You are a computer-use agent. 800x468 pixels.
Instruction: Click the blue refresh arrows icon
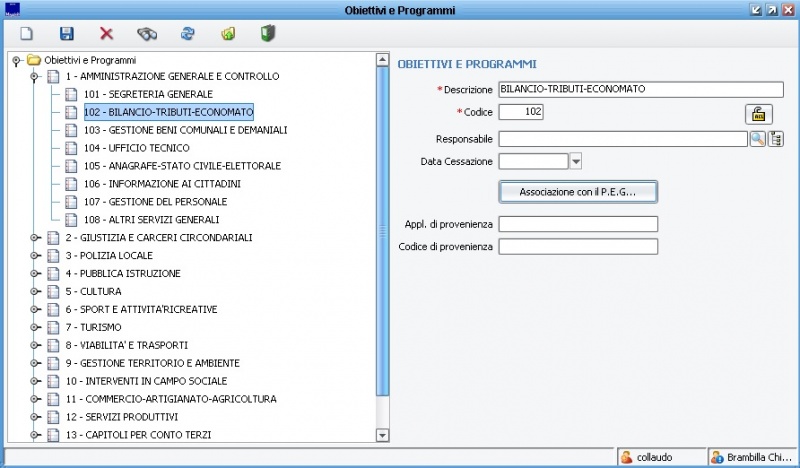coord(188,34)
